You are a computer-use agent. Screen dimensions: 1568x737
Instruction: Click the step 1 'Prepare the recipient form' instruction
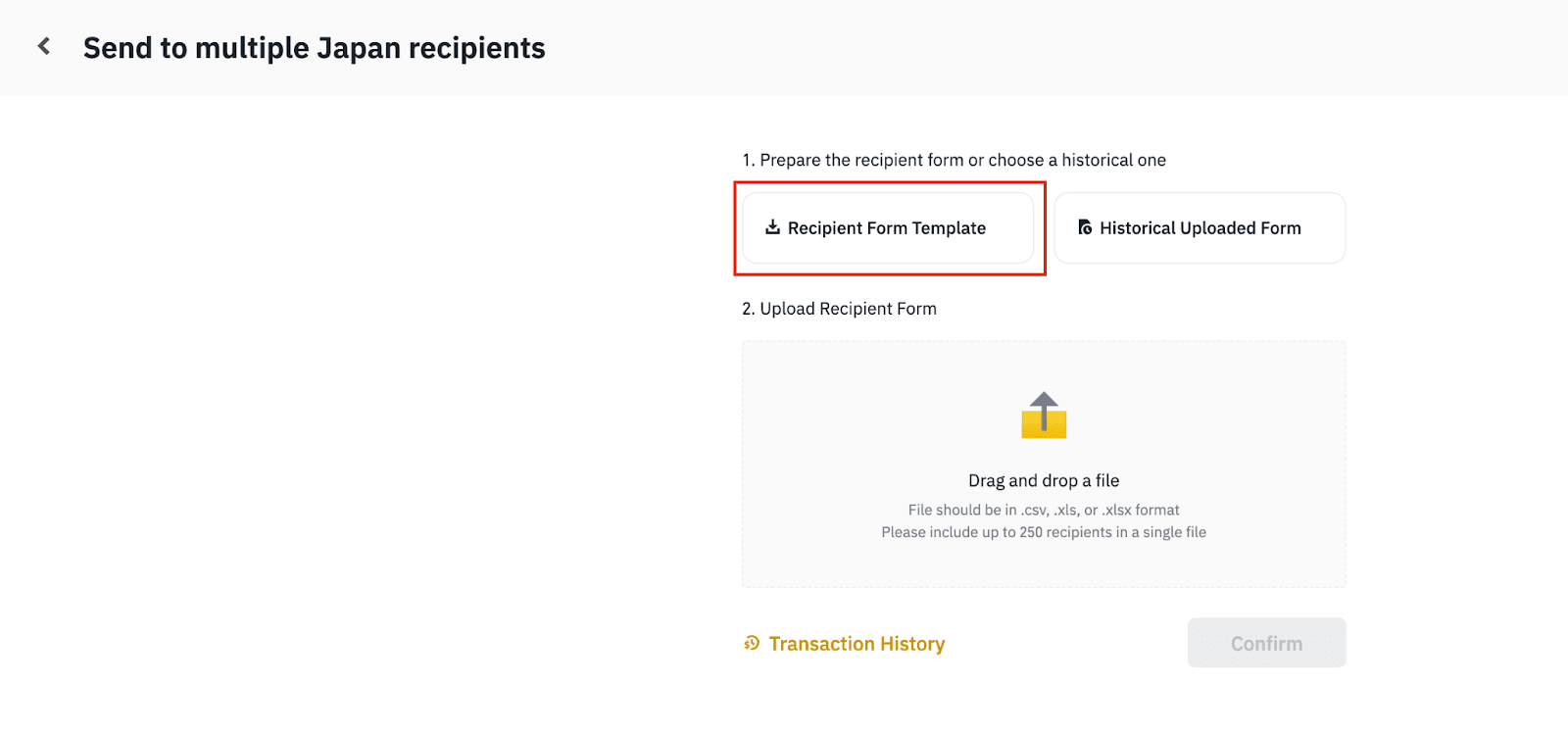[954, 160]
